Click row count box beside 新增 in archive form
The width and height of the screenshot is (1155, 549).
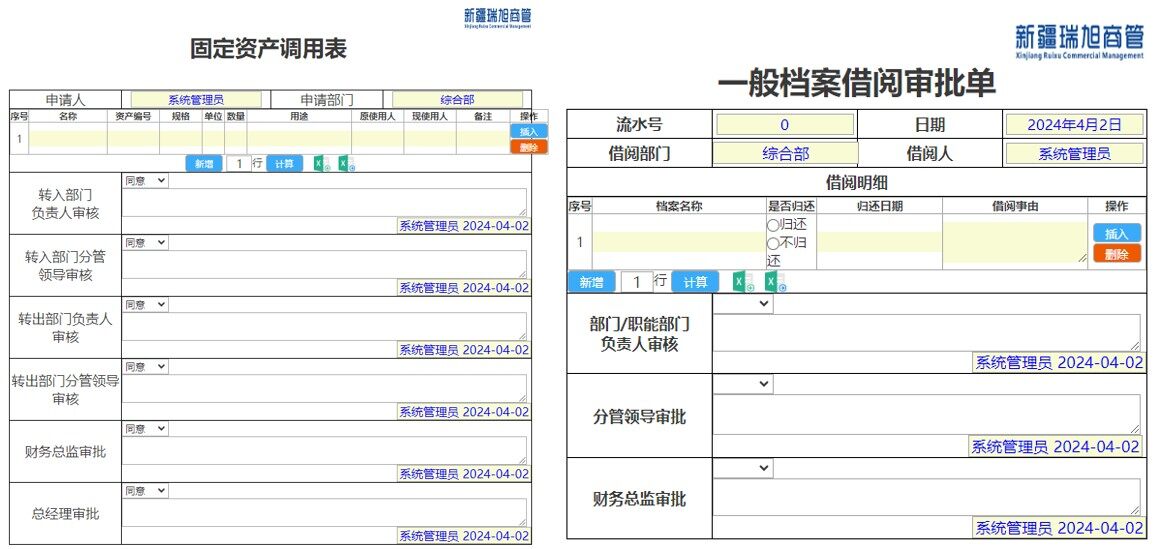[x=636, y=282]
